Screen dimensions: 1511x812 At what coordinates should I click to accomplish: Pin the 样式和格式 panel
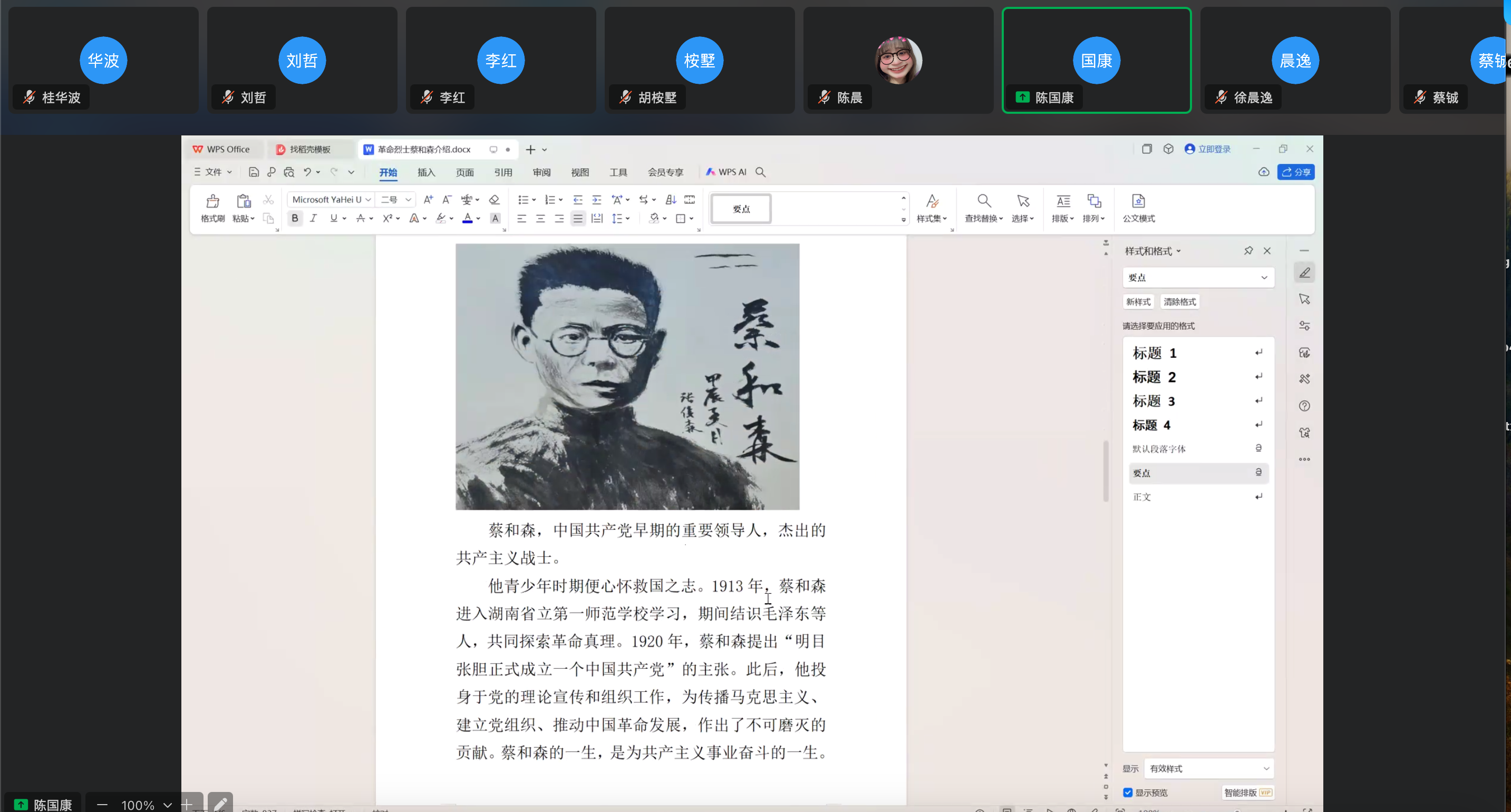click(1248, 250)
